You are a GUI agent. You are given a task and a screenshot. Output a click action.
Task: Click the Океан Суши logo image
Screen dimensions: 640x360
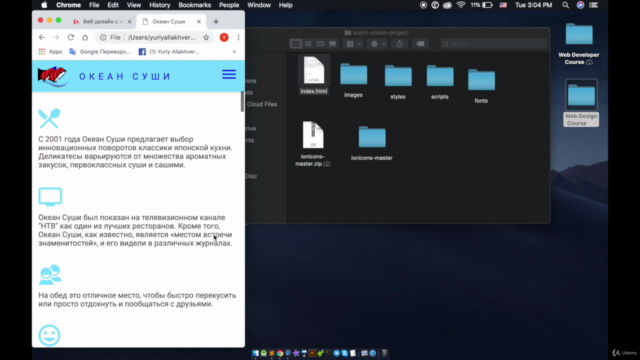(x=52, y=76)
